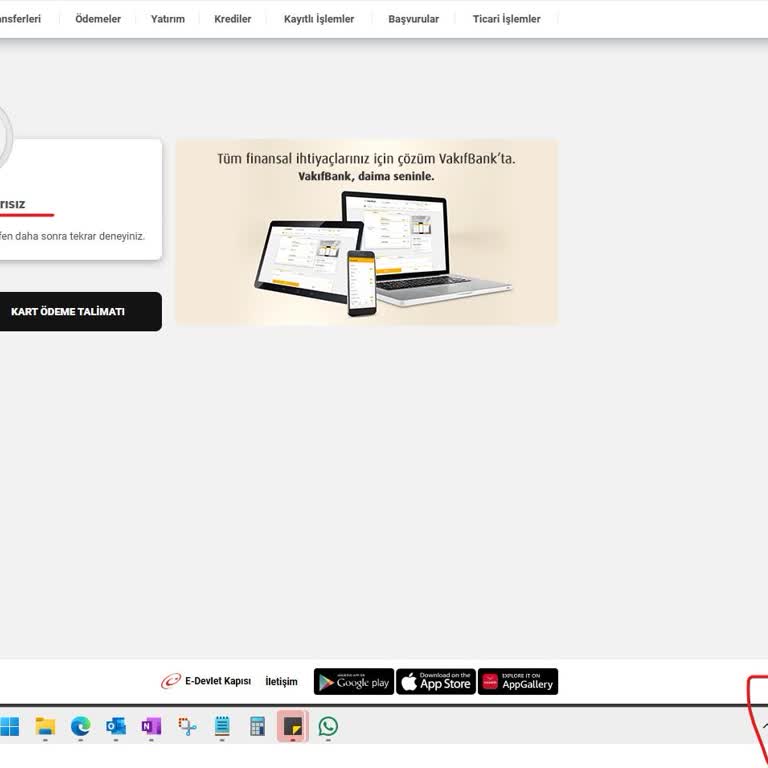Open the Windows Start menu
768x768 pixels.
click(9, 726)
